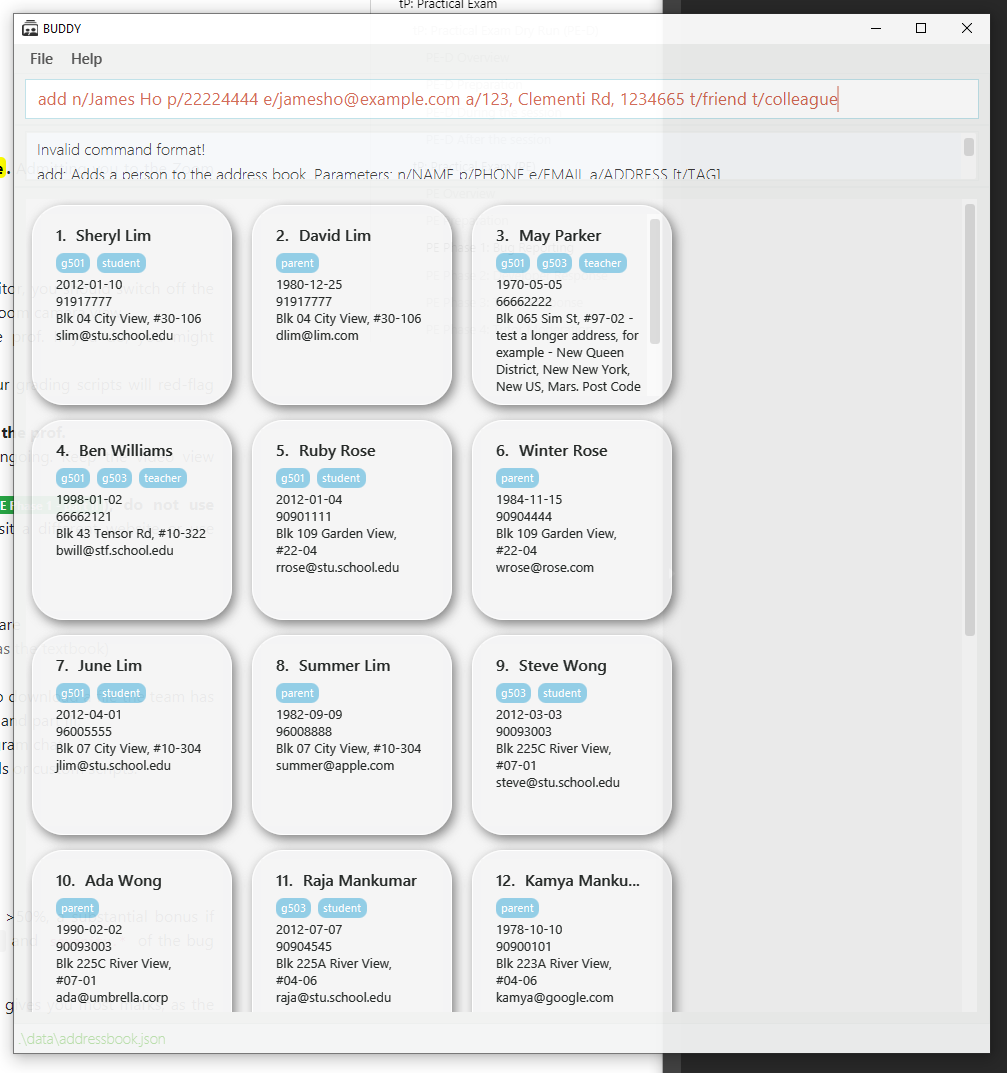Screen dimensions: 1007x1073
Task: Click the person list scrollbar
Action: tap(969, 420)
